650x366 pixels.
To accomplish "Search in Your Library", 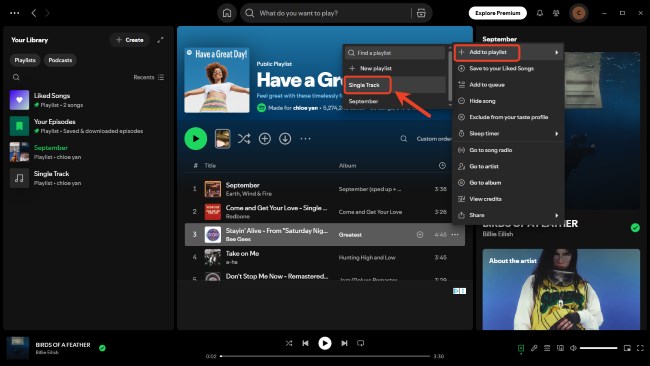I will pyautogui.click(x=16, y=77).
